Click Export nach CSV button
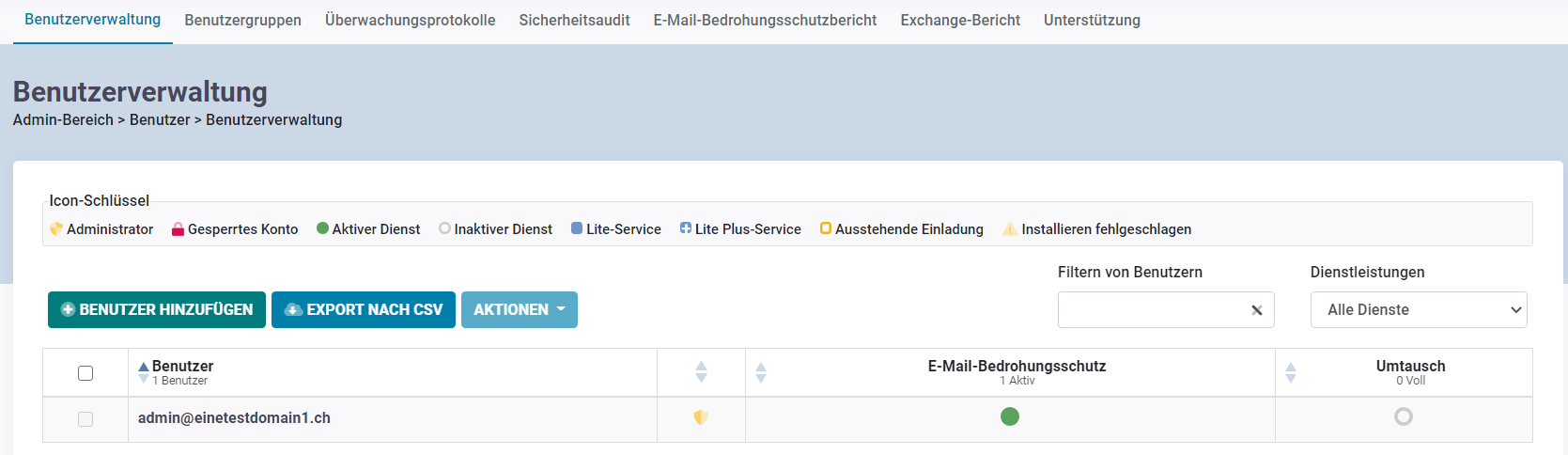Viewport: 1568px width, 455px height. 363,310
